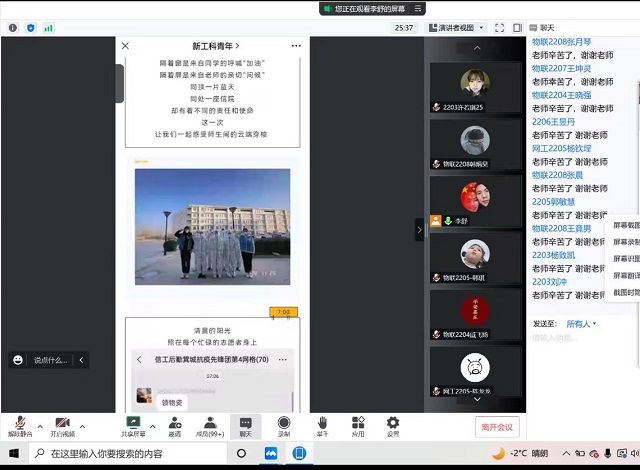Click the 新工科青年 account title

216,46
